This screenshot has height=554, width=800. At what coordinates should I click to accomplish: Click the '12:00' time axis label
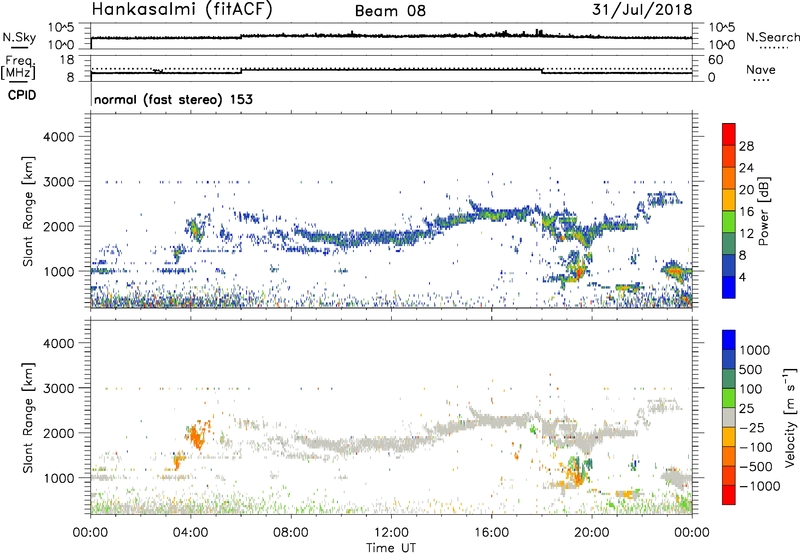pos(391,533)
